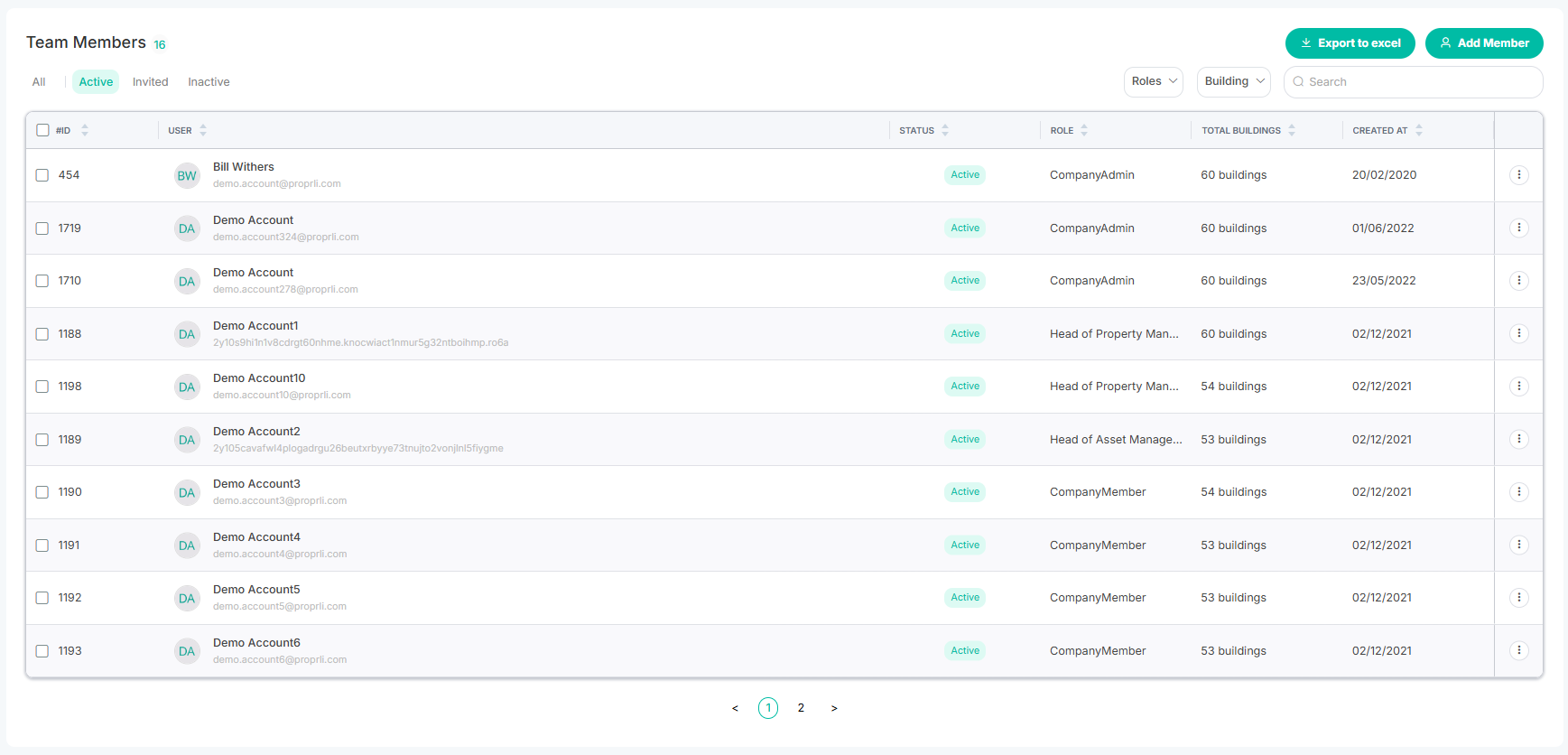1568x755 pixels.
Task: Select the checkbox for user ID 1188
Action: (x=42, y=334)
